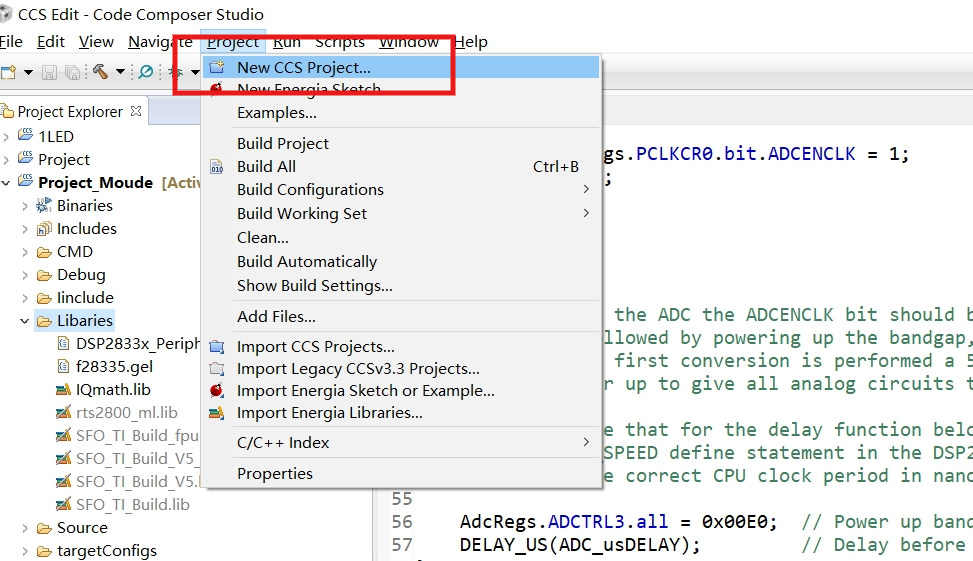
Task: Click the Binaries folder icon
Action: (43, 205)
